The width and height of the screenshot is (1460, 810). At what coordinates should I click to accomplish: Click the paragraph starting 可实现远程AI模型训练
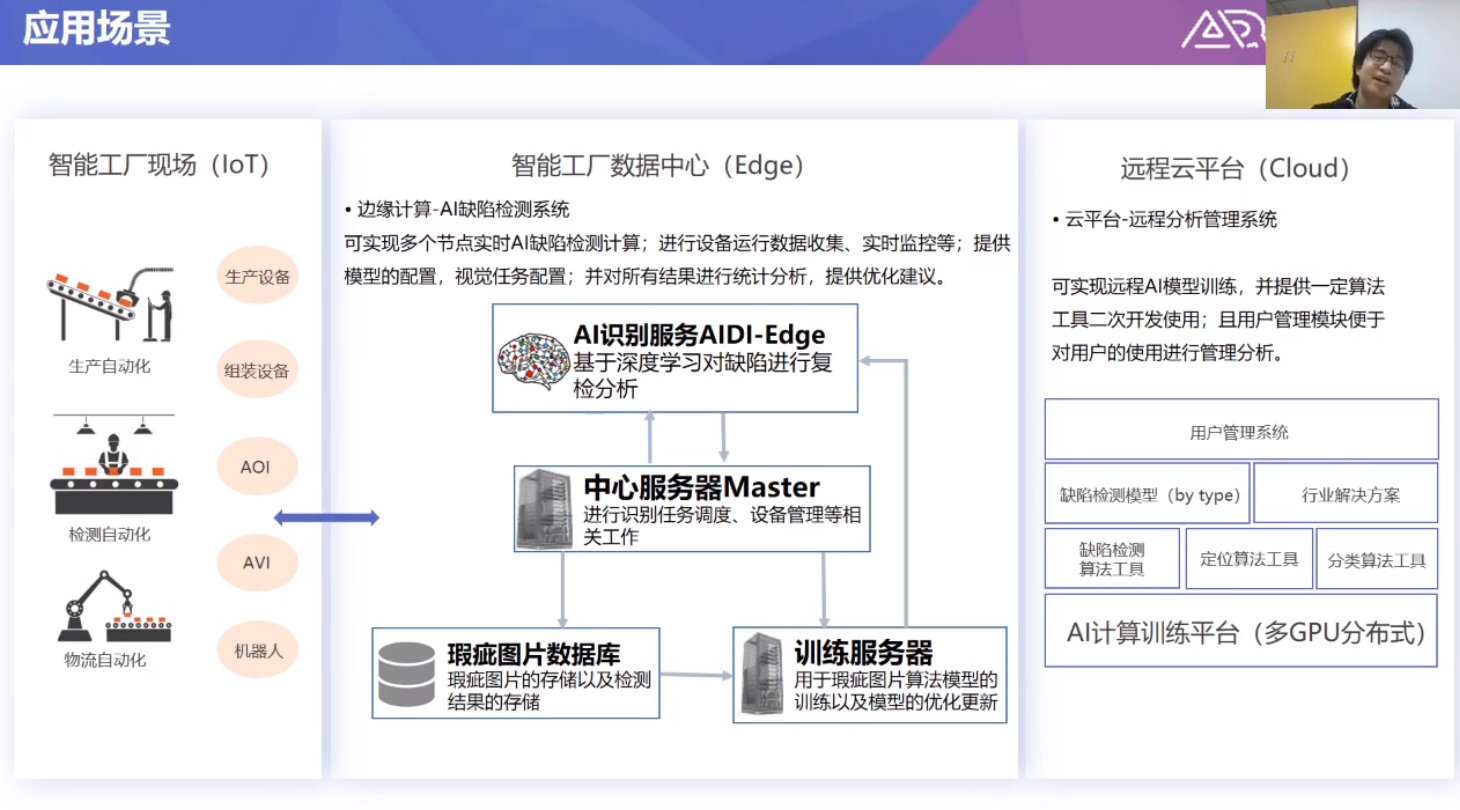(x=1218, y=320)
